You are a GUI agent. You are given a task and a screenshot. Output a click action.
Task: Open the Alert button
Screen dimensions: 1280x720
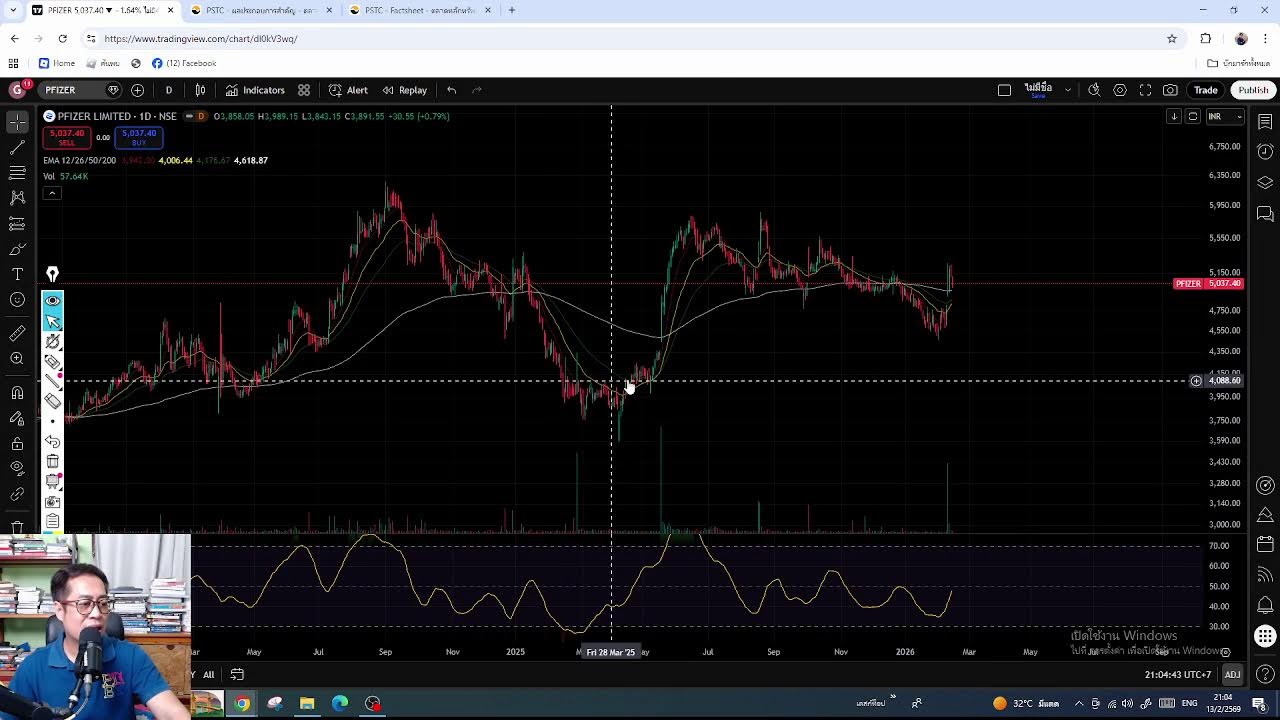pos(348,90)
